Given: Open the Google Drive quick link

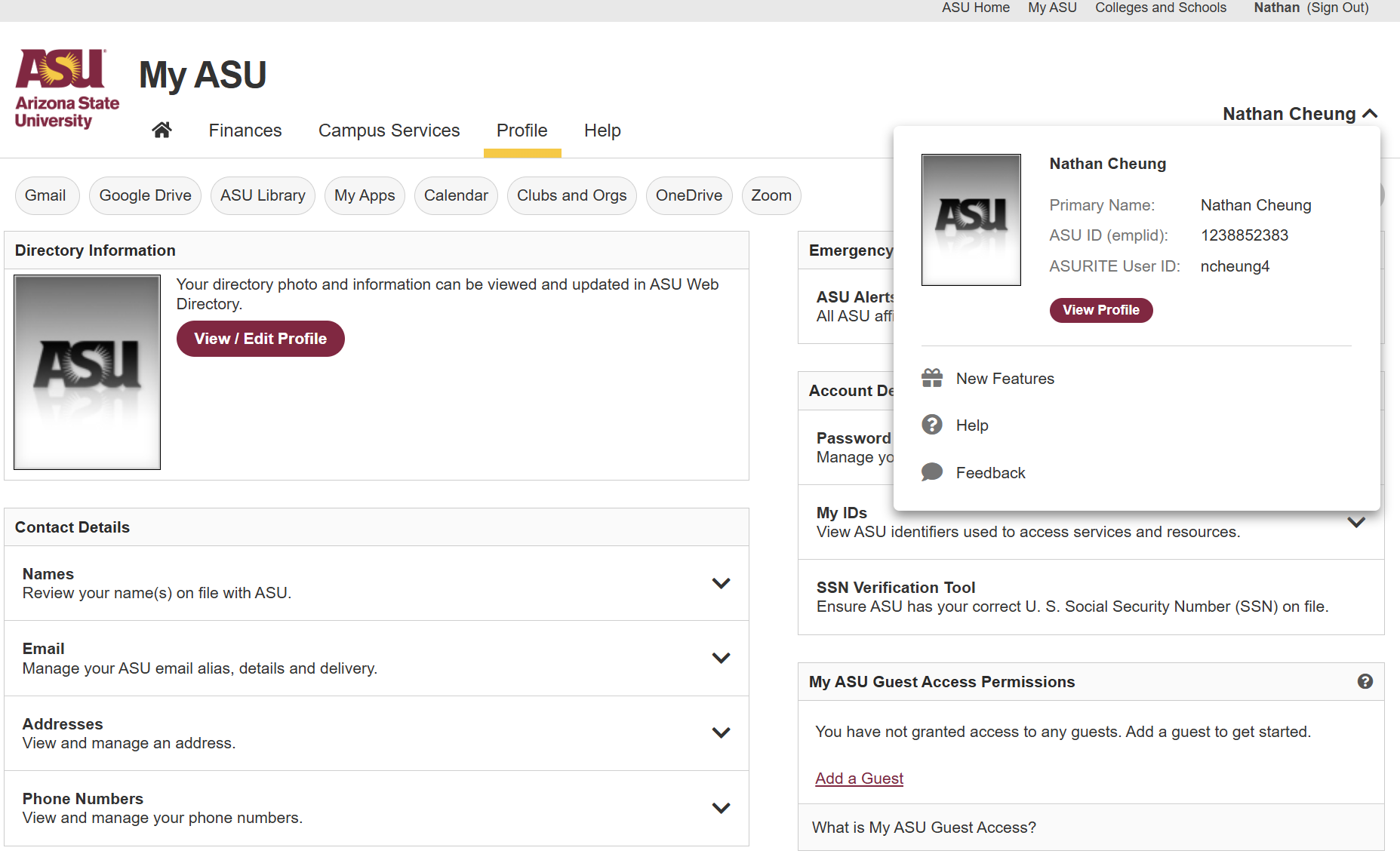Looking at the screenshot, I should tap(145, 195).
